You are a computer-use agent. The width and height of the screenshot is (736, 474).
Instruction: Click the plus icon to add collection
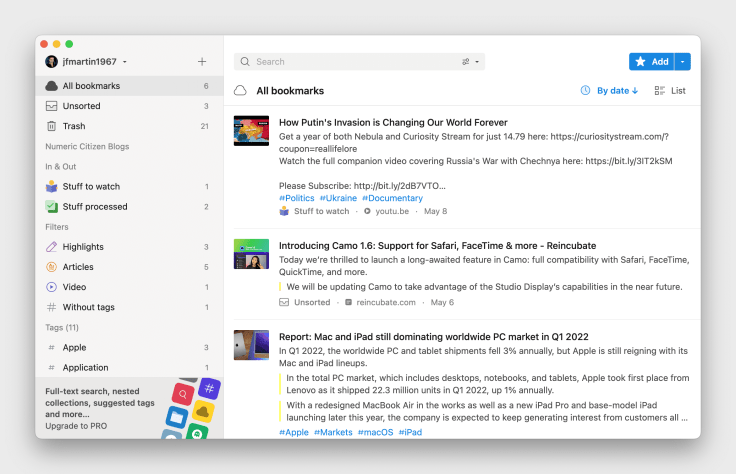[202, 61]
